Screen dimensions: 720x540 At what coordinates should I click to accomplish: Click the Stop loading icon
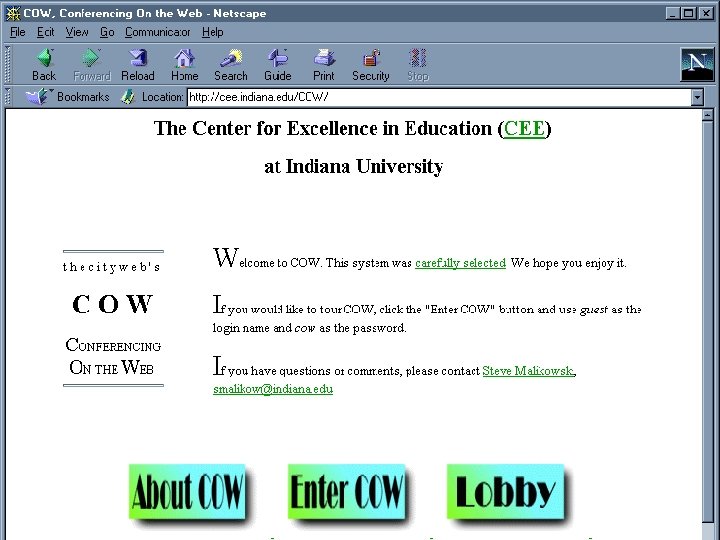point(418,65)
